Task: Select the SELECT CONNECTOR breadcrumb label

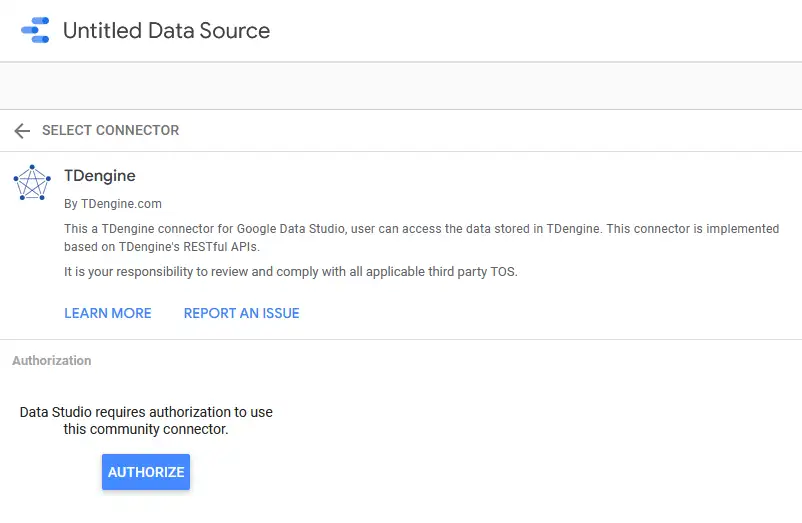Action: [110, 131]
